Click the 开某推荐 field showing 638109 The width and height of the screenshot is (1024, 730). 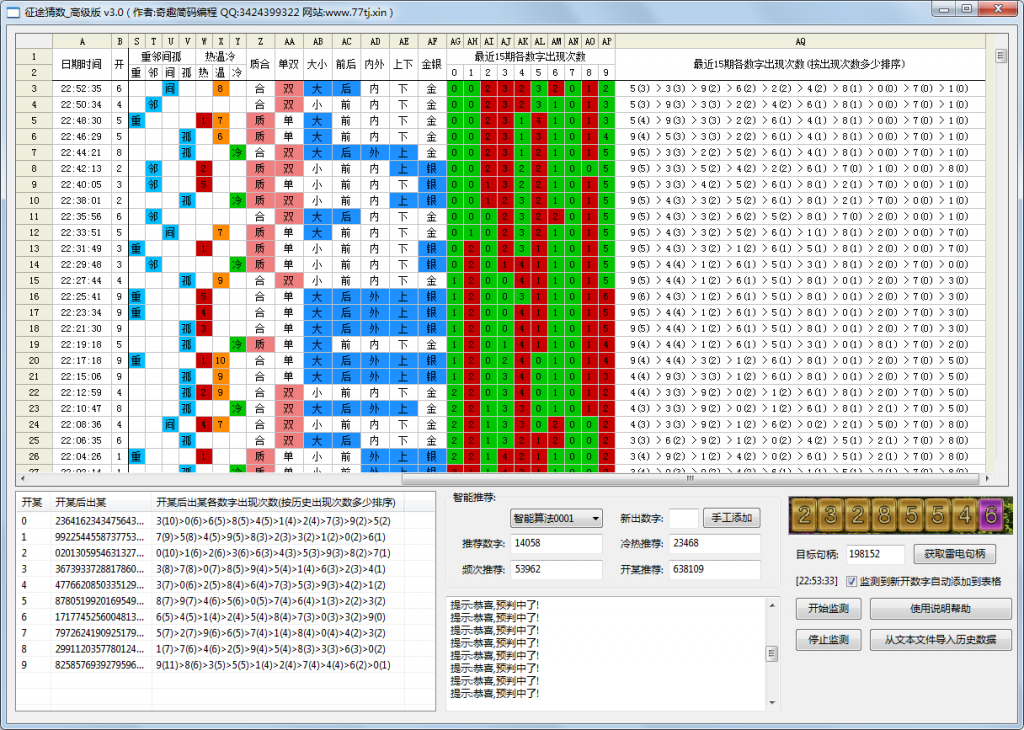(x=714, y=569)
